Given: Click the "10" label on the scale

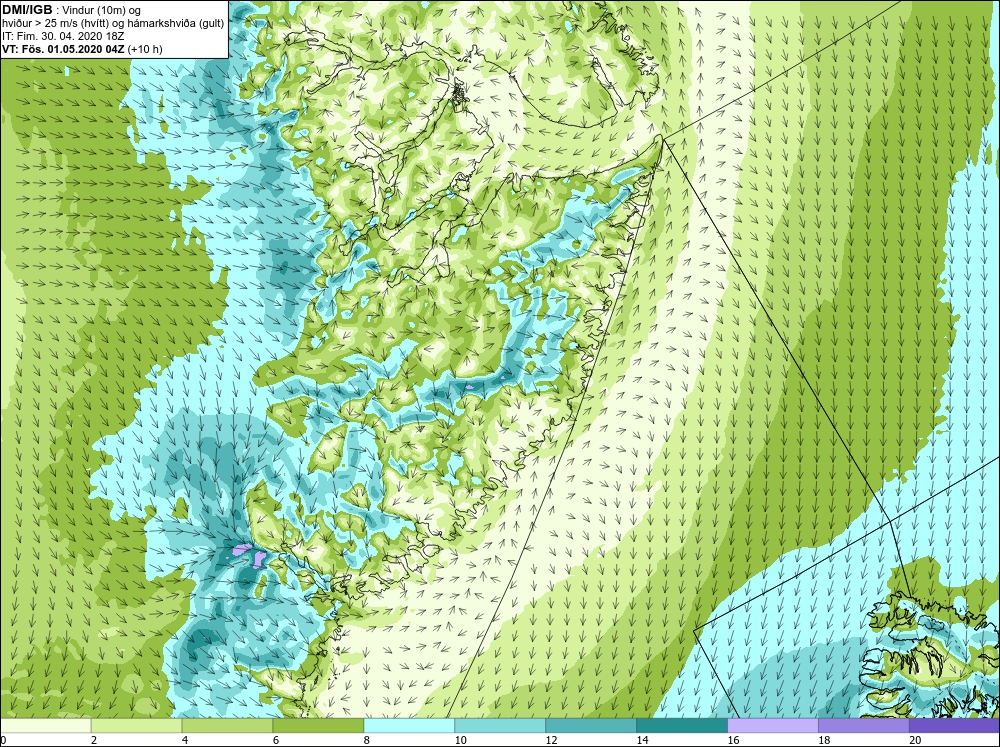Looking at the screenshot, I should pos(460,740).
